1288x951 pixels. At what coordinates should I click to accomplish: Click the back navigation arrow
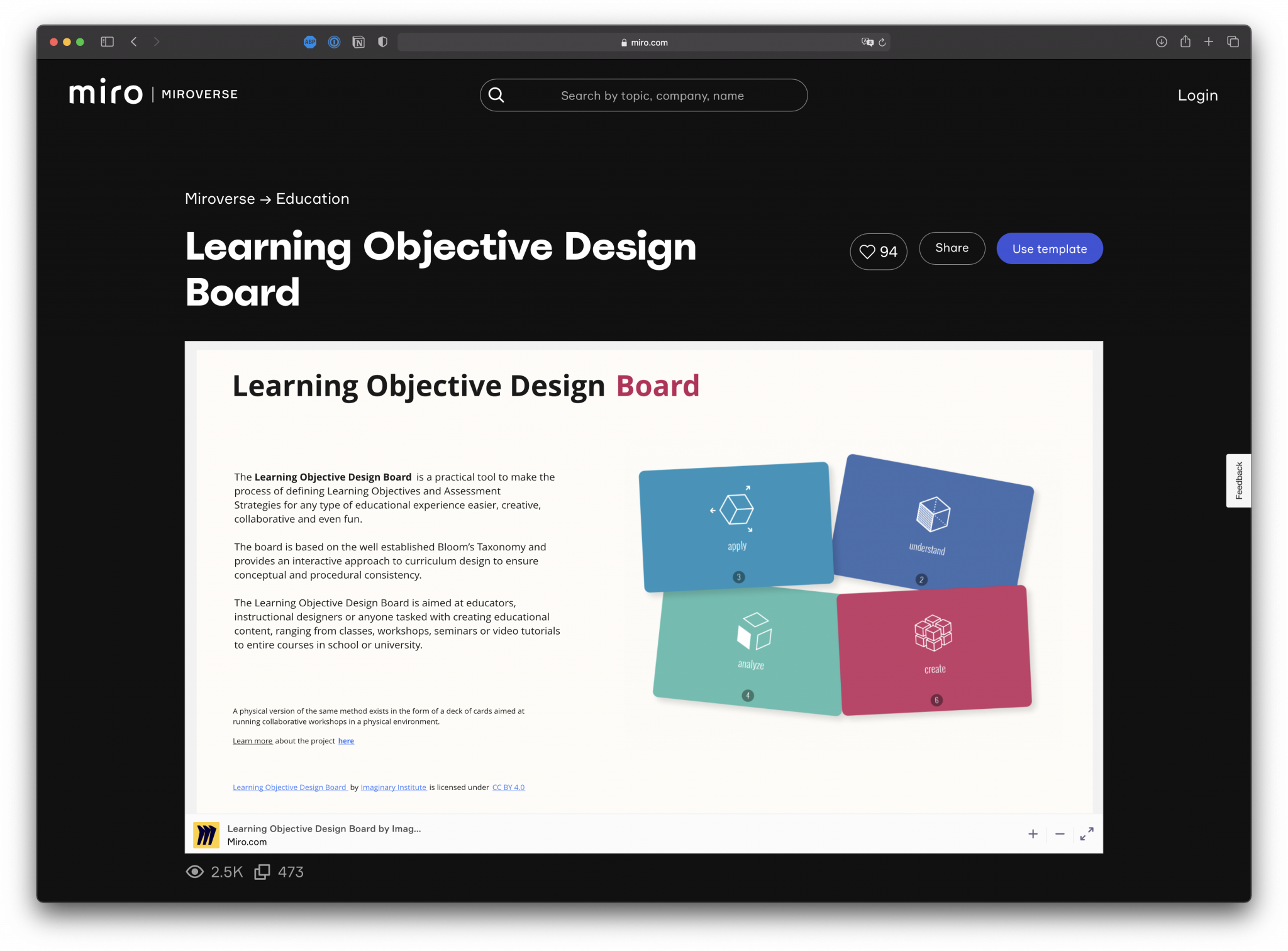pyautogui.click(x=133, y=42)
